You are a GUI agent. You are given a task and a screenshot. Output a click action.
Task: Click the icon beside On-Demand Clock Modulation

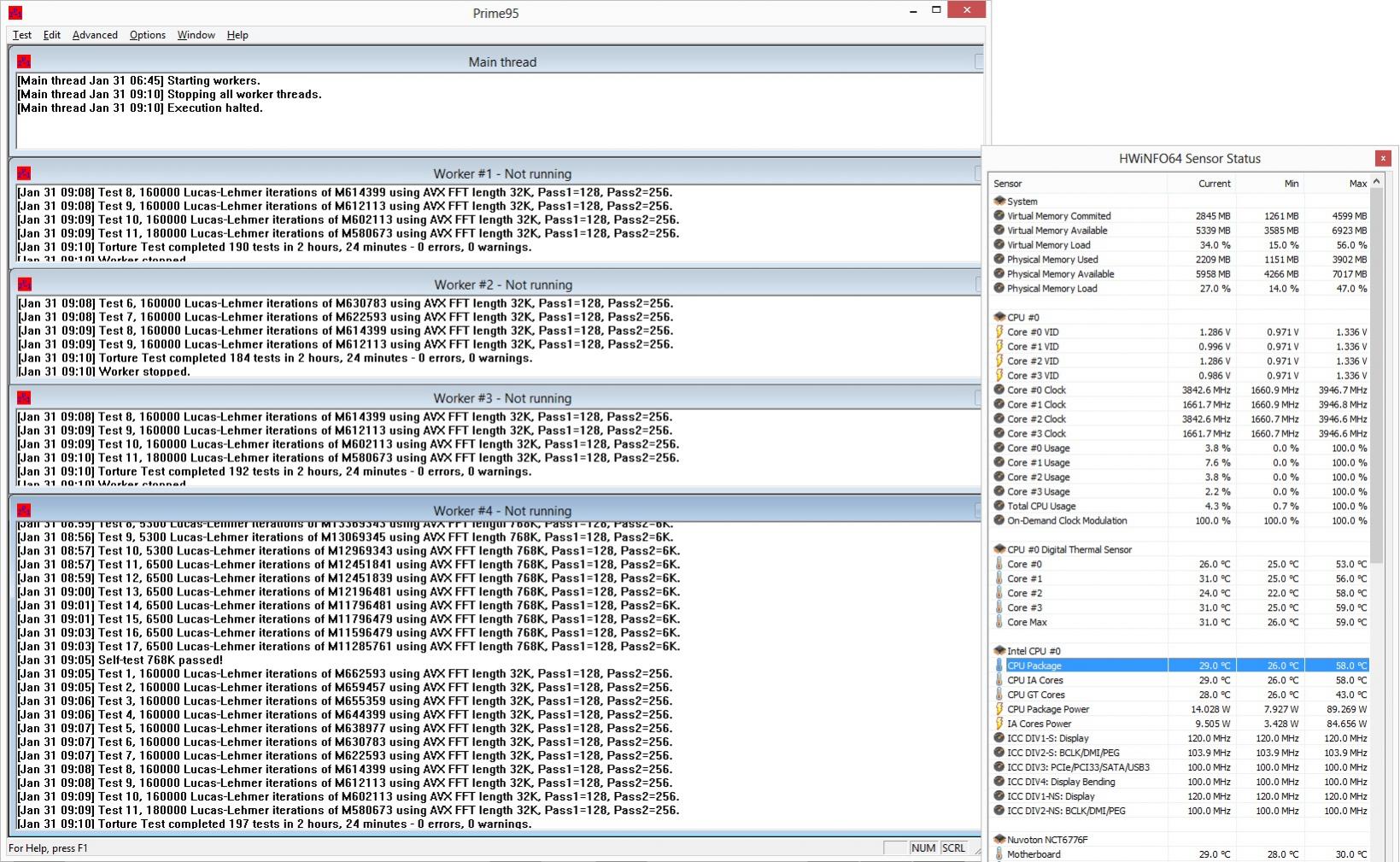click(999, 520)
